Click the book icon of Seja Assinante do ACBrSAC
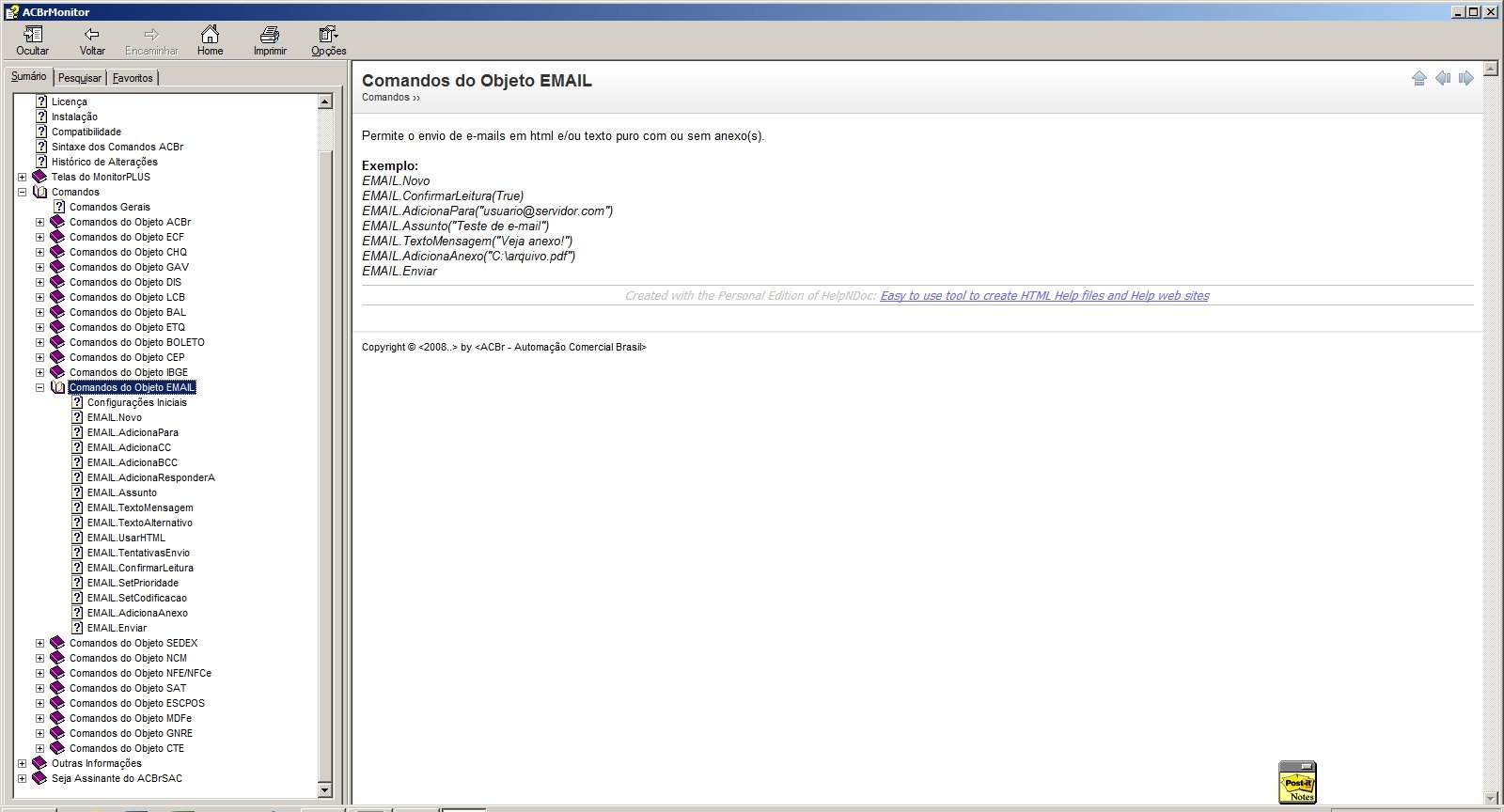 tap(39, 778)
